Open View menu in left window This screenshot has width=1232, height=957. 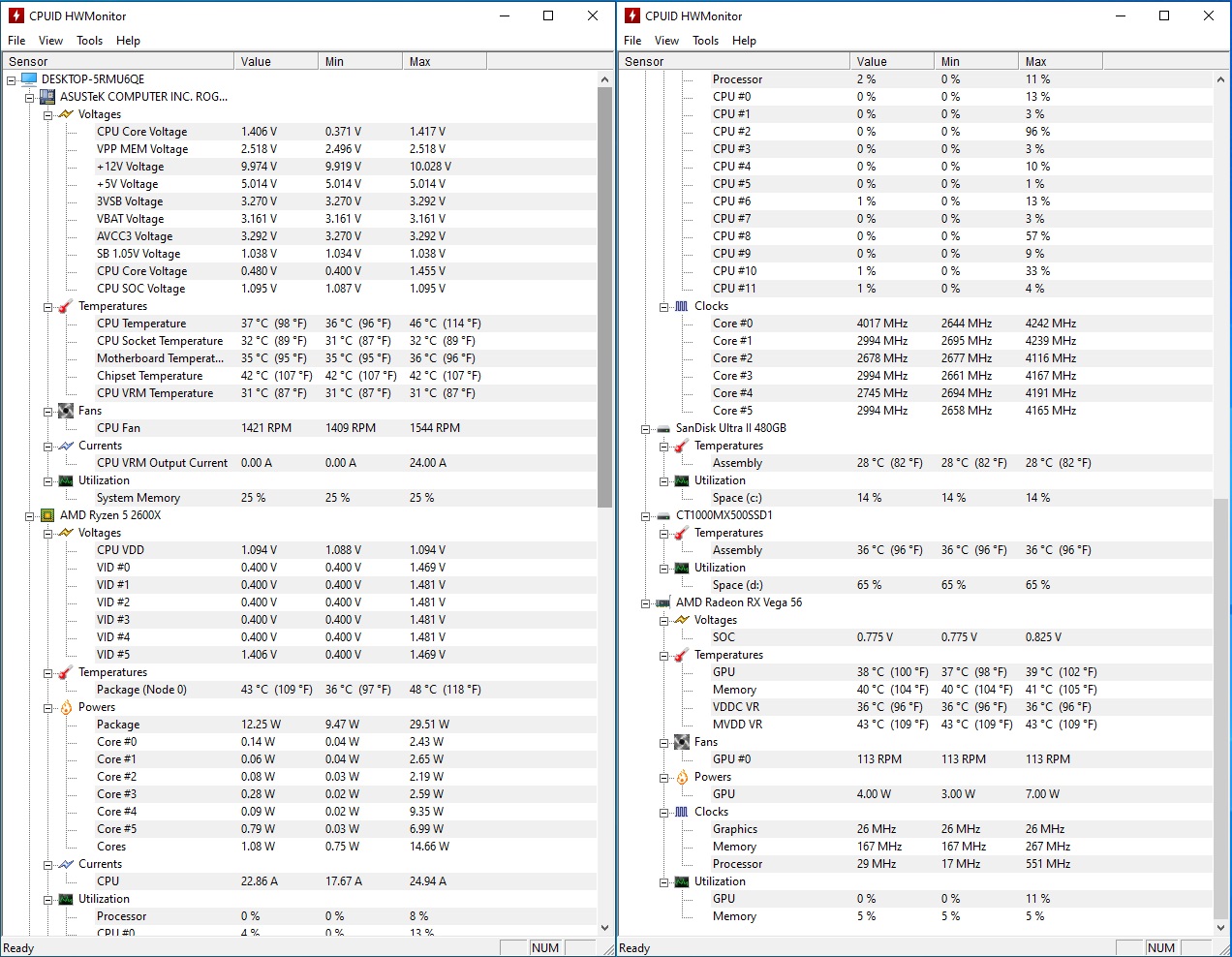point(50,41)
